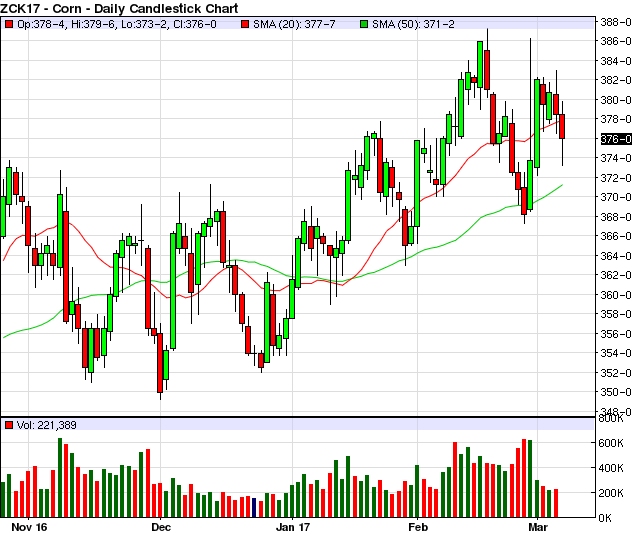Viewport: 640px width, 536px height.
Task: Click the 364-0 price axis label
Action: (x=616, y=256)
